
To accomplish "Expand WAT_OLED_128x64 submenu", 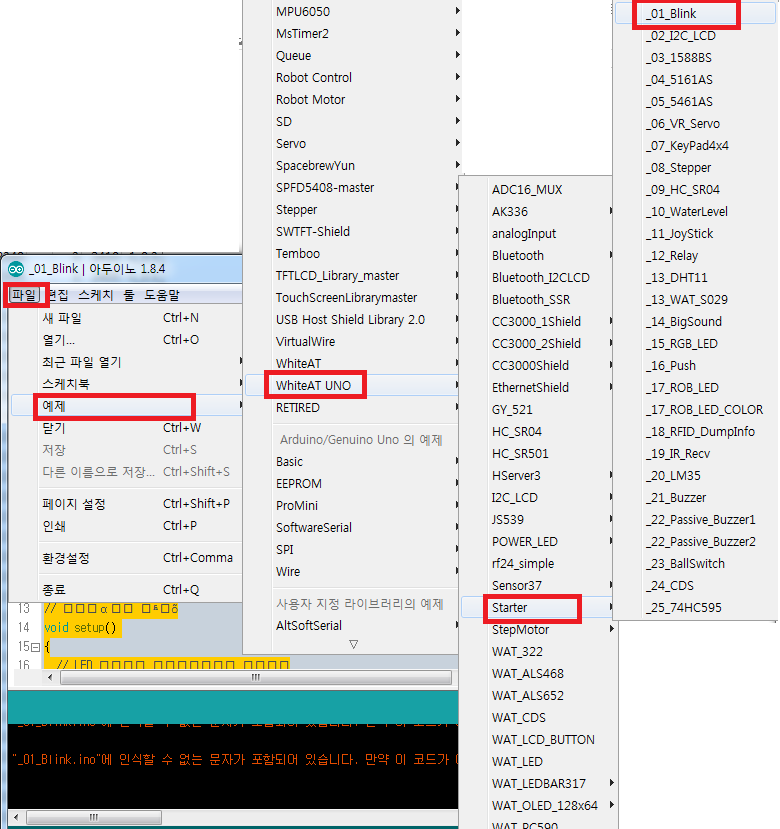I will click(x=539, y=805).
